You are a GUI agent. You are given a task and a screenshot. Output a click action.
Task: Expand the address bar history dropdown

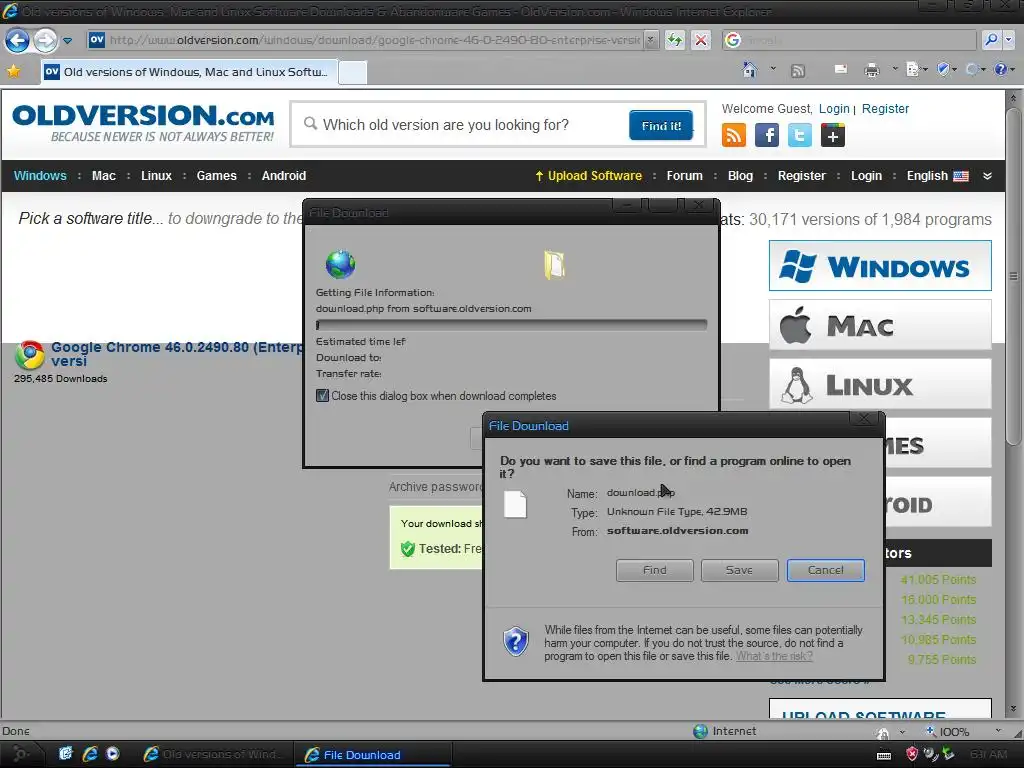650,40
